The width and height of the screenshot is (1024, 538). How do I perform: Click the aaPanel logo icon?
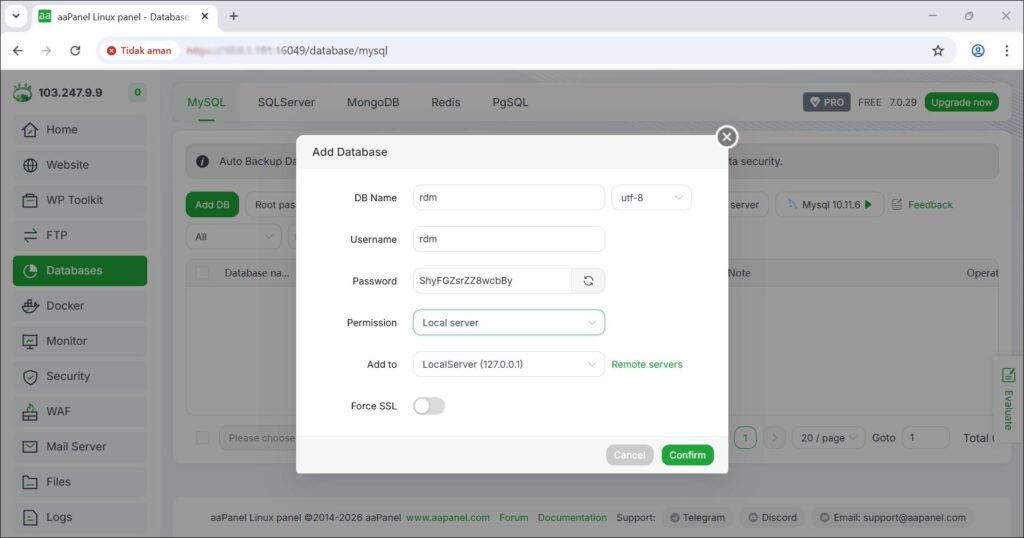[22, 93]
